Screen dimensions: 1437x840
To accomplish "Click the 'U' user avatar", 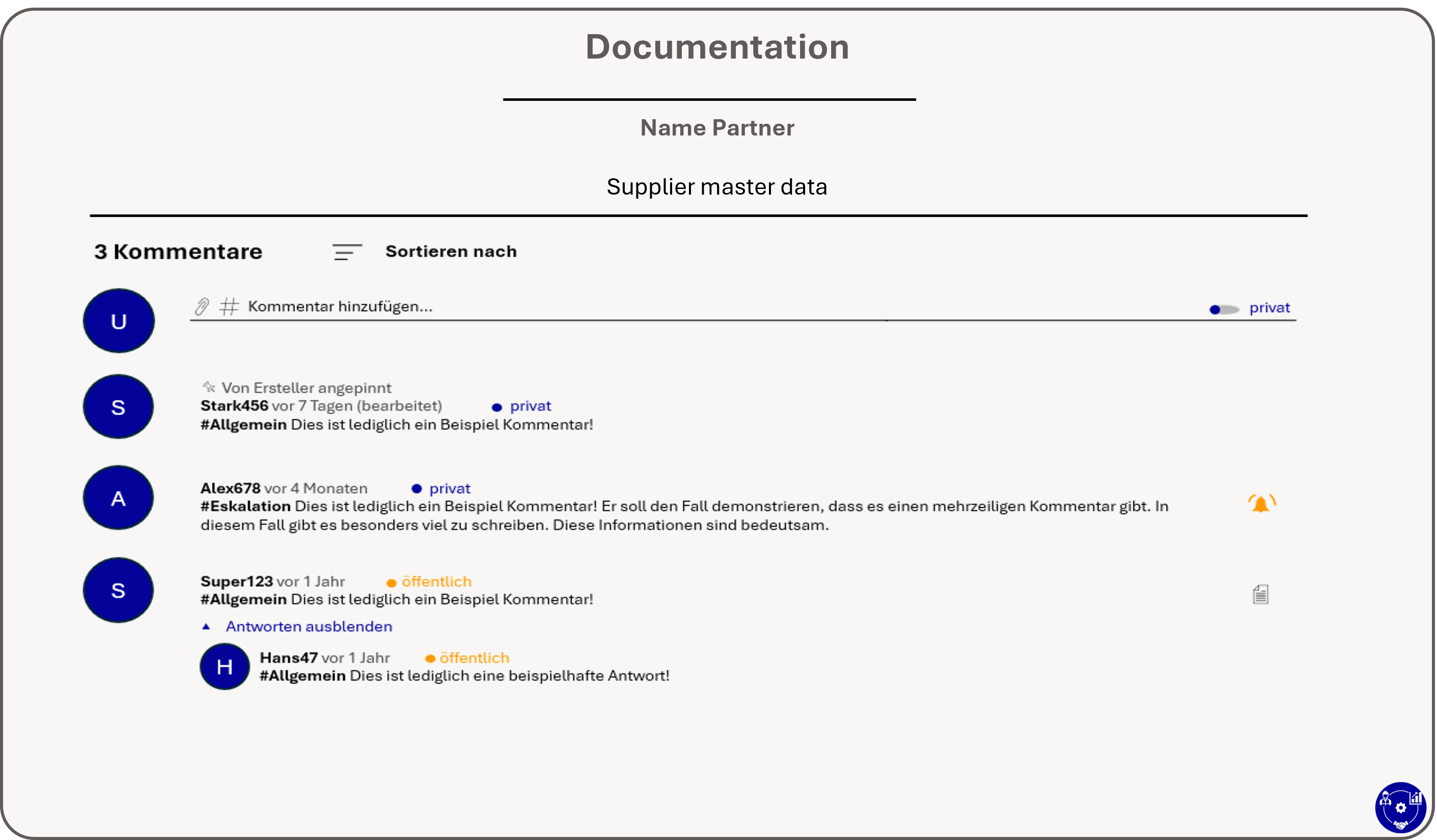I will [119, 321].
